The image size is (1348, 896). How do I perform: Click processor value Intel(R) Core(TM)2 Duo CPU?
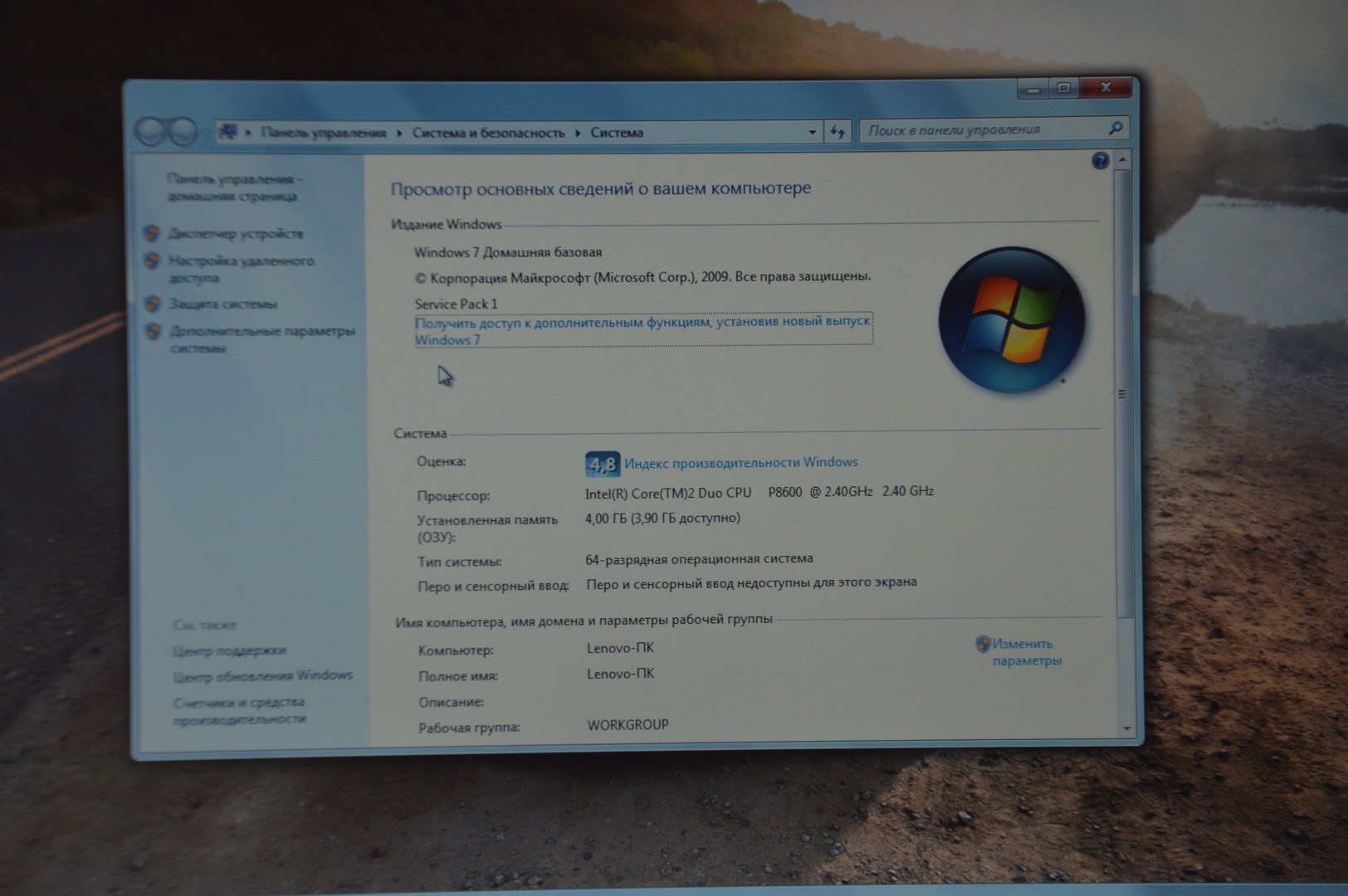click(668, 493)
